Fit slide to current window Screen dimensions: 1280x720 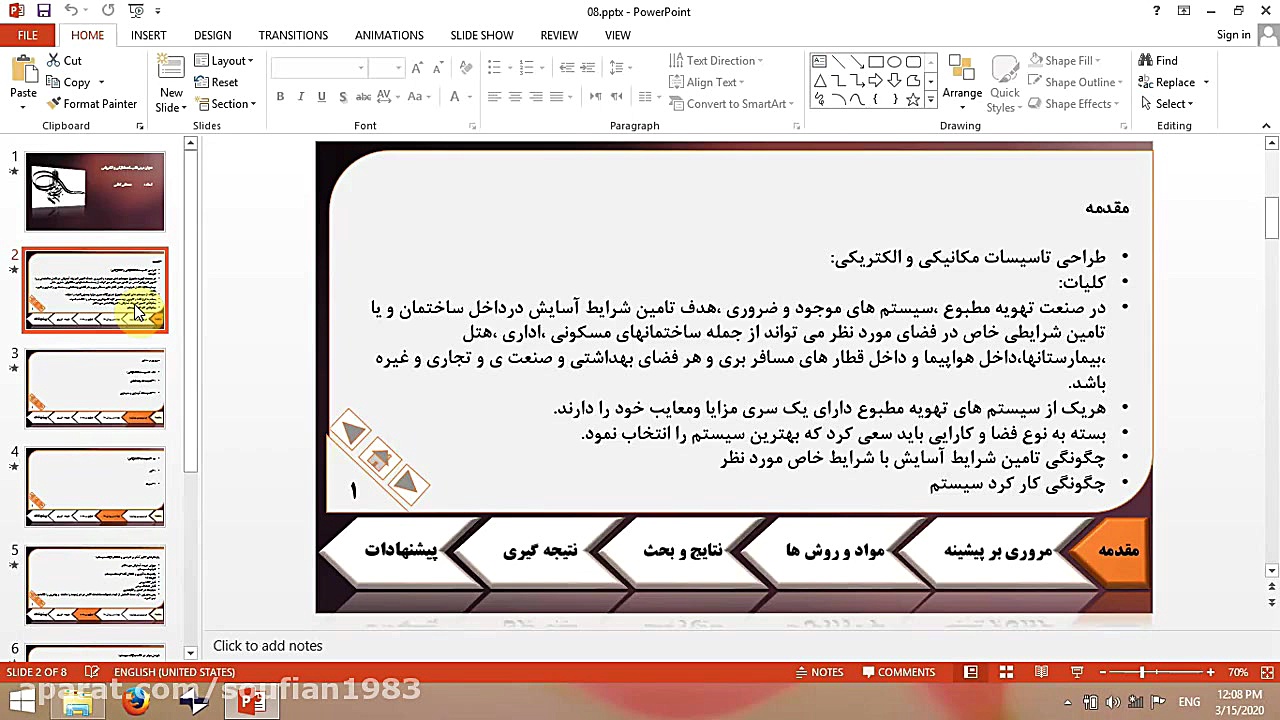pos(1265,672)
